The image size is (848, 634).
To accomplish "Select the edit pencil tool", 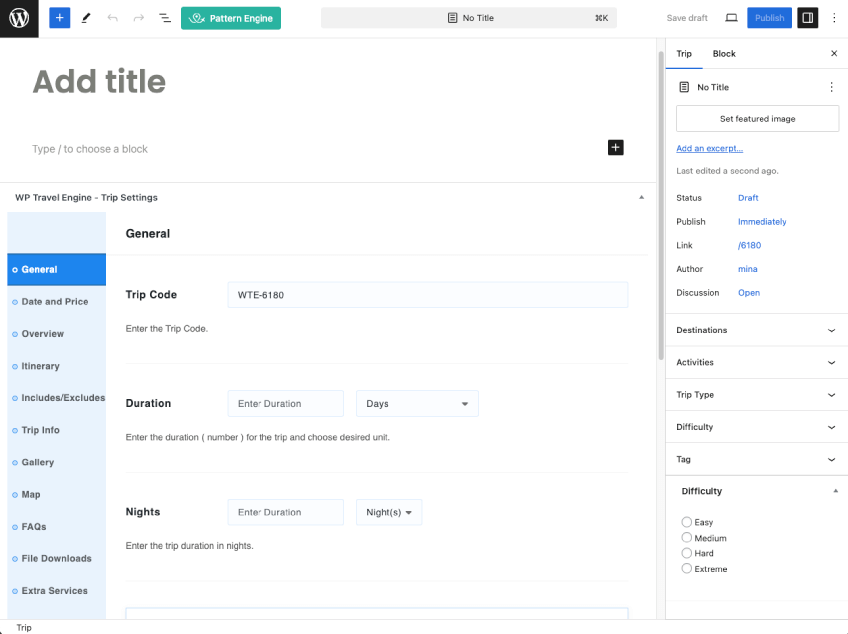I will coord(86,18).
